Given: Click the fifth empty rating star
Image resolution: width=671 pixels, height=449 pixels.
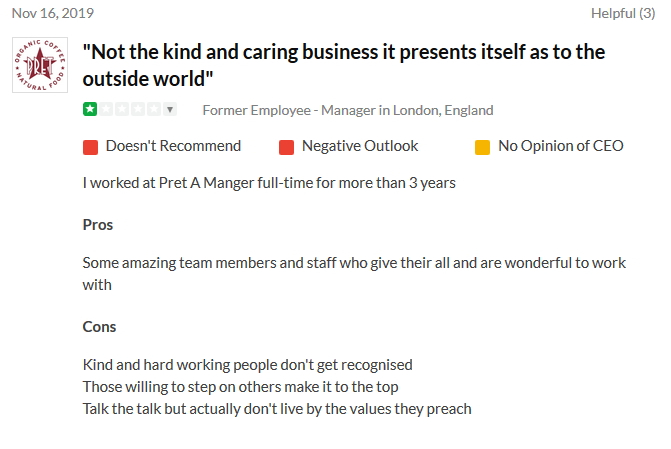Looking at the screenshot, I should 154,109.
